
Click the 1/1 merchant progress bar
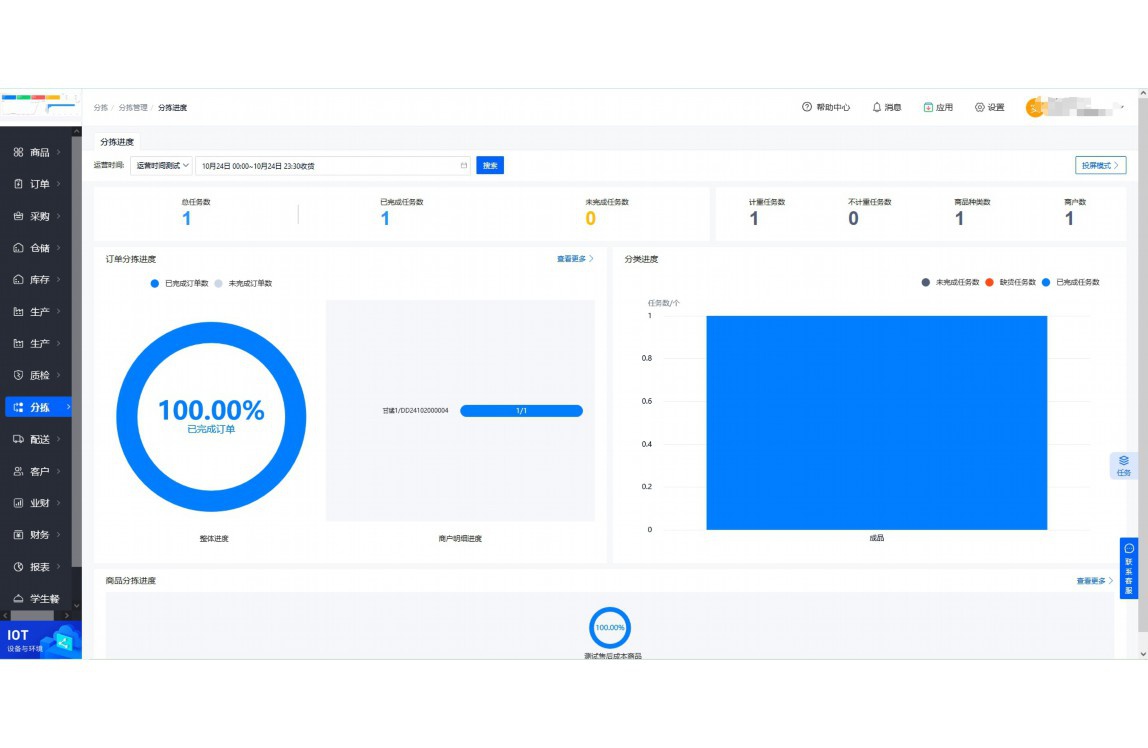(521, 411)
